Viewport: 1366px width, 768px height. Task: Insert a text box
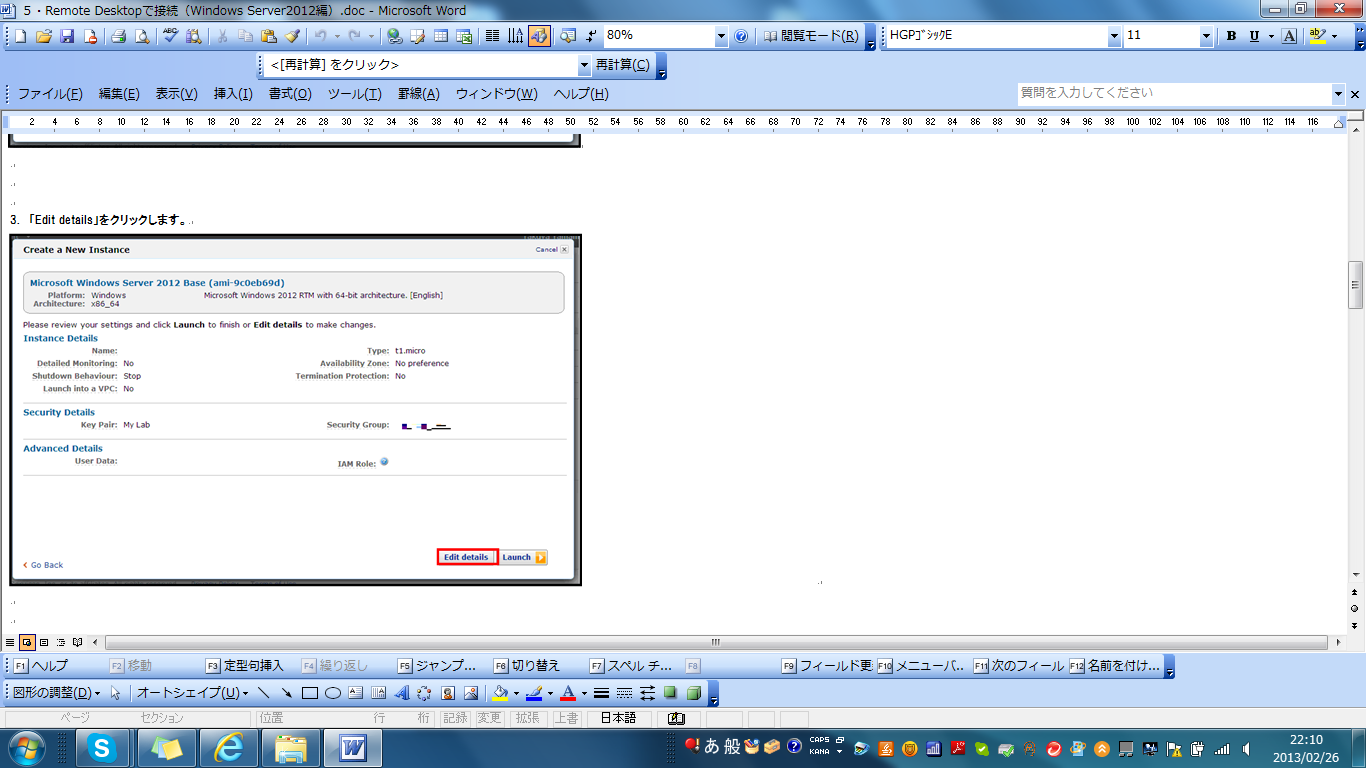point(355,692)
